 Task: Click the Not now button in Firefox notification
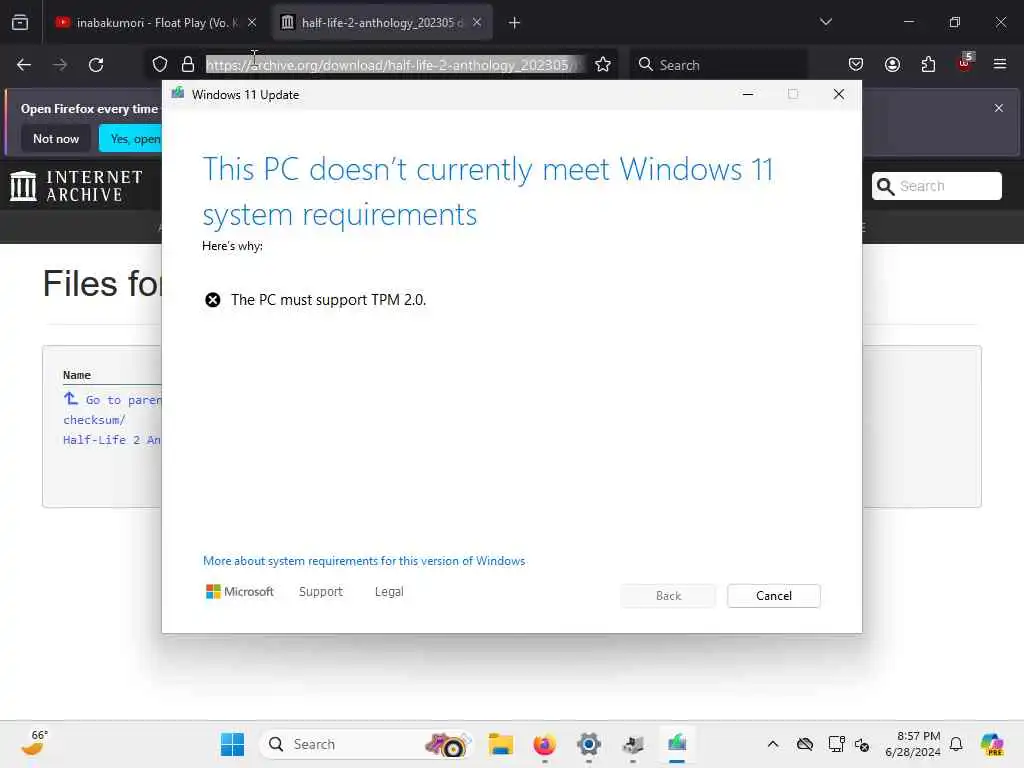(x=56, y=138)
